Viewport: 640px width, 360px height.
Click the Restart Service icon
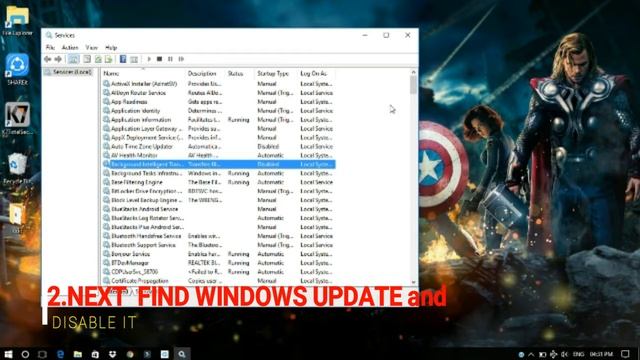[x=181, y=59]
